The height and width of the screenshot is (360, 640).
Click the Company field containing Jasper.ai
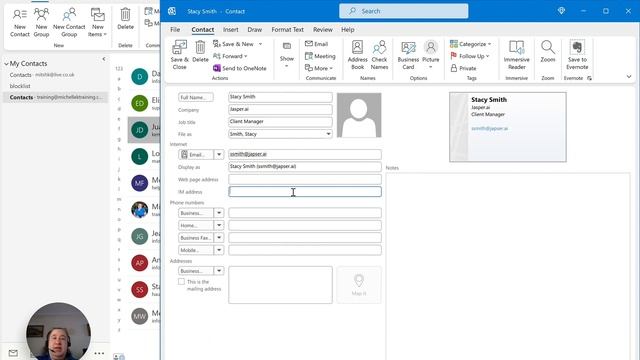click(x=280, y=109)
